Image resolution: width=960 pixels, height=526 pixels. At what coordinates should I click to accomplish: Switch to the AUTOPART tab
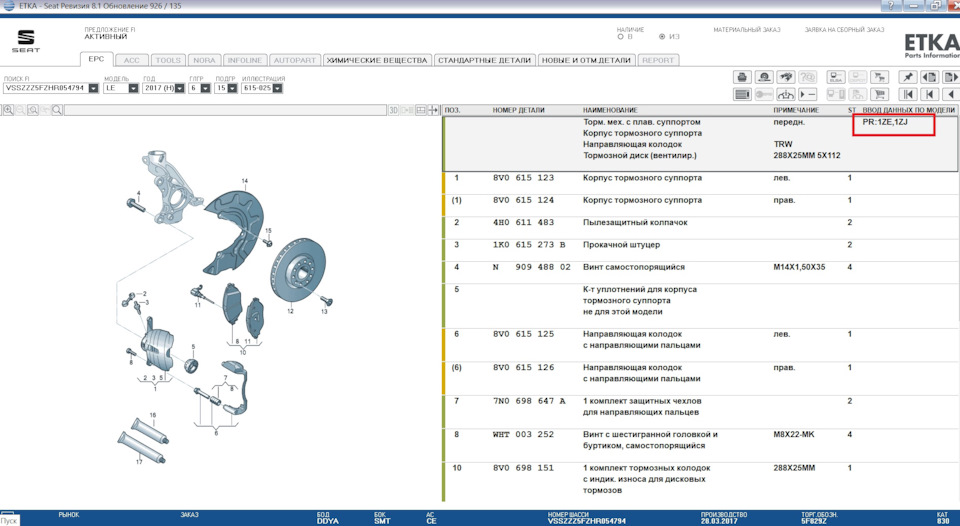[294, 60]
